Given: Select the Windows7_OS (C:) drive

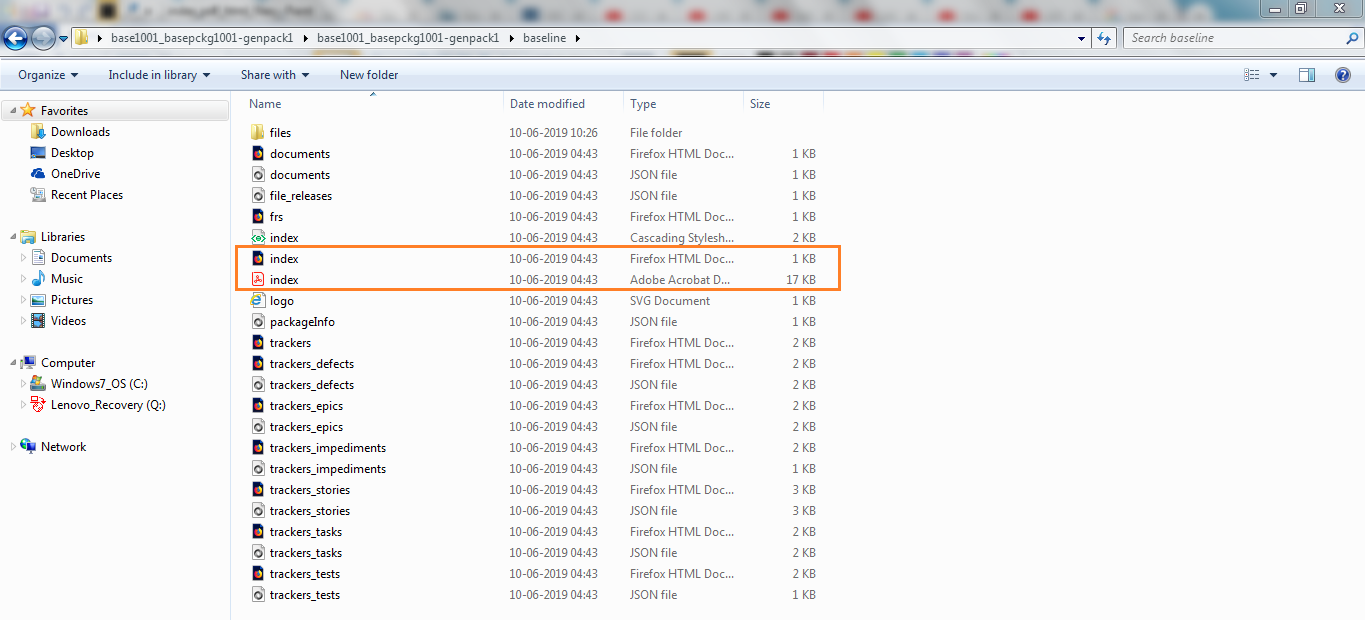Looking at the screenshot, I should click(99, 384).
